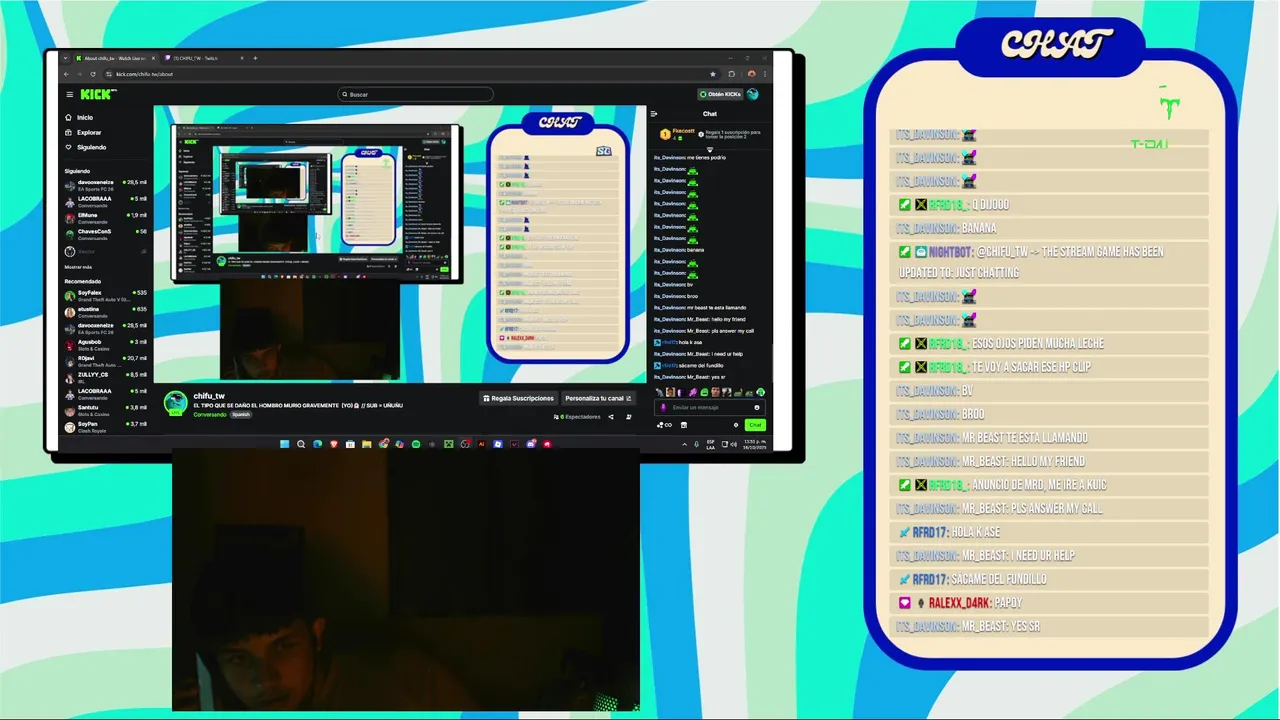Open Discord from the taskbar

[x=531, y=444]
